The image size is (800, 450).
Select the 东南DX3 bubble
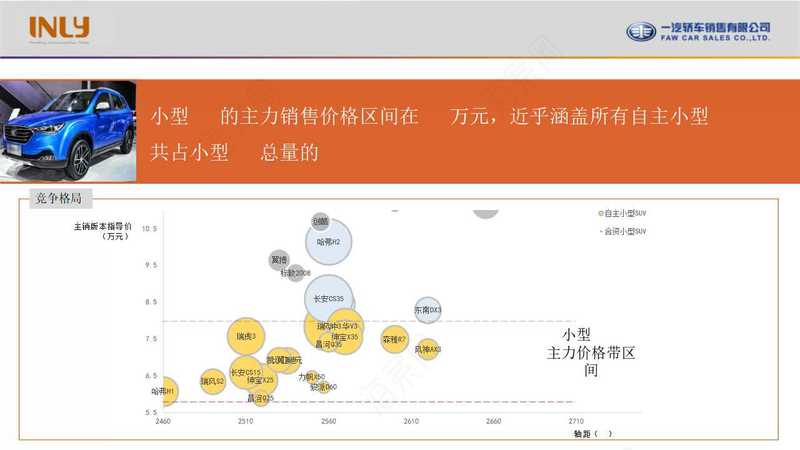[428, 310]
